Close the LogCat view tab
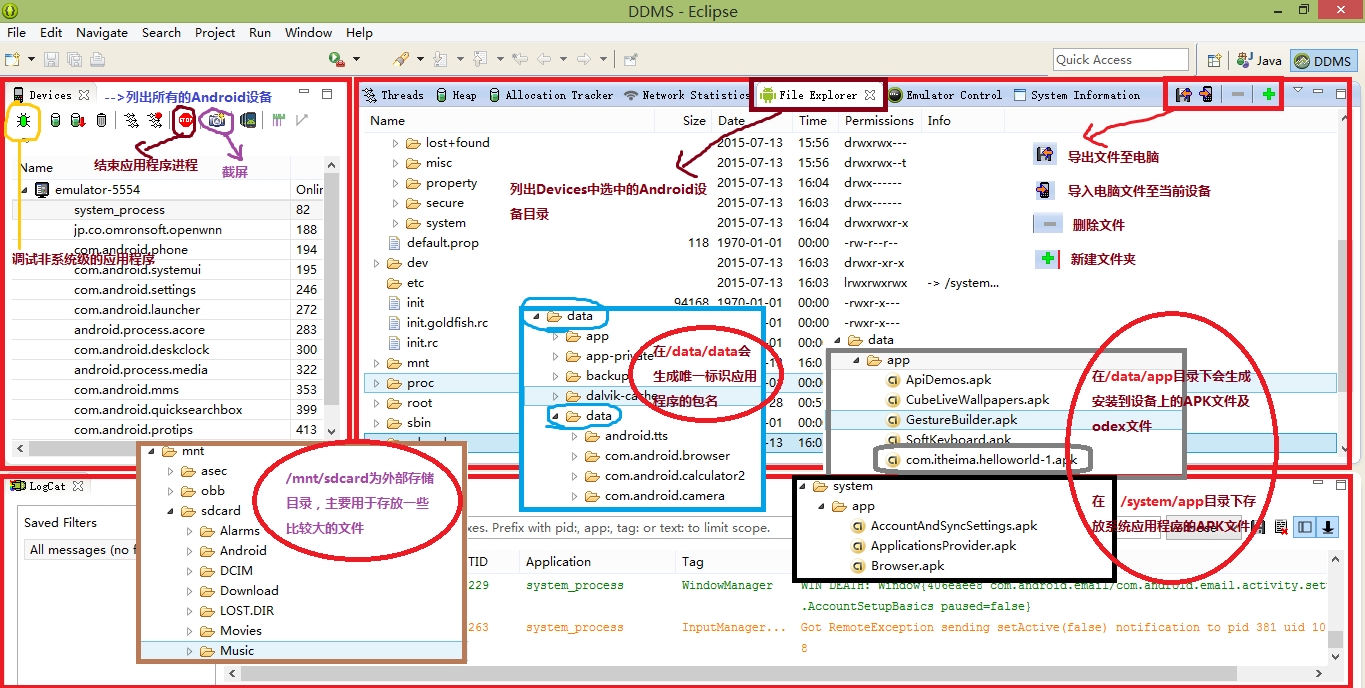Viewport: 1365px width, 688px height. pos(78,486)
